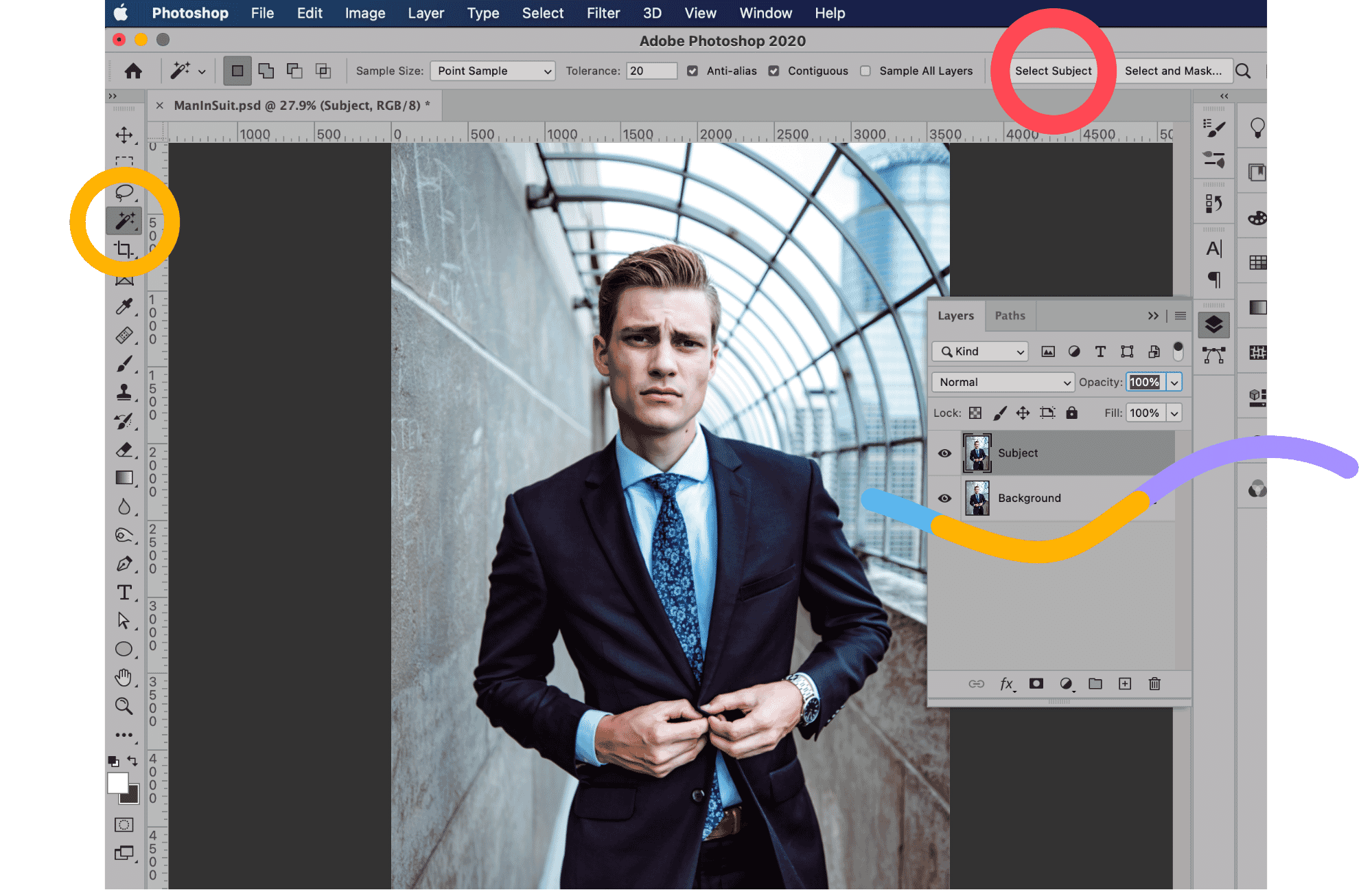
Task: Click the white foreground color swatch
Action: [x=117, y=783]
